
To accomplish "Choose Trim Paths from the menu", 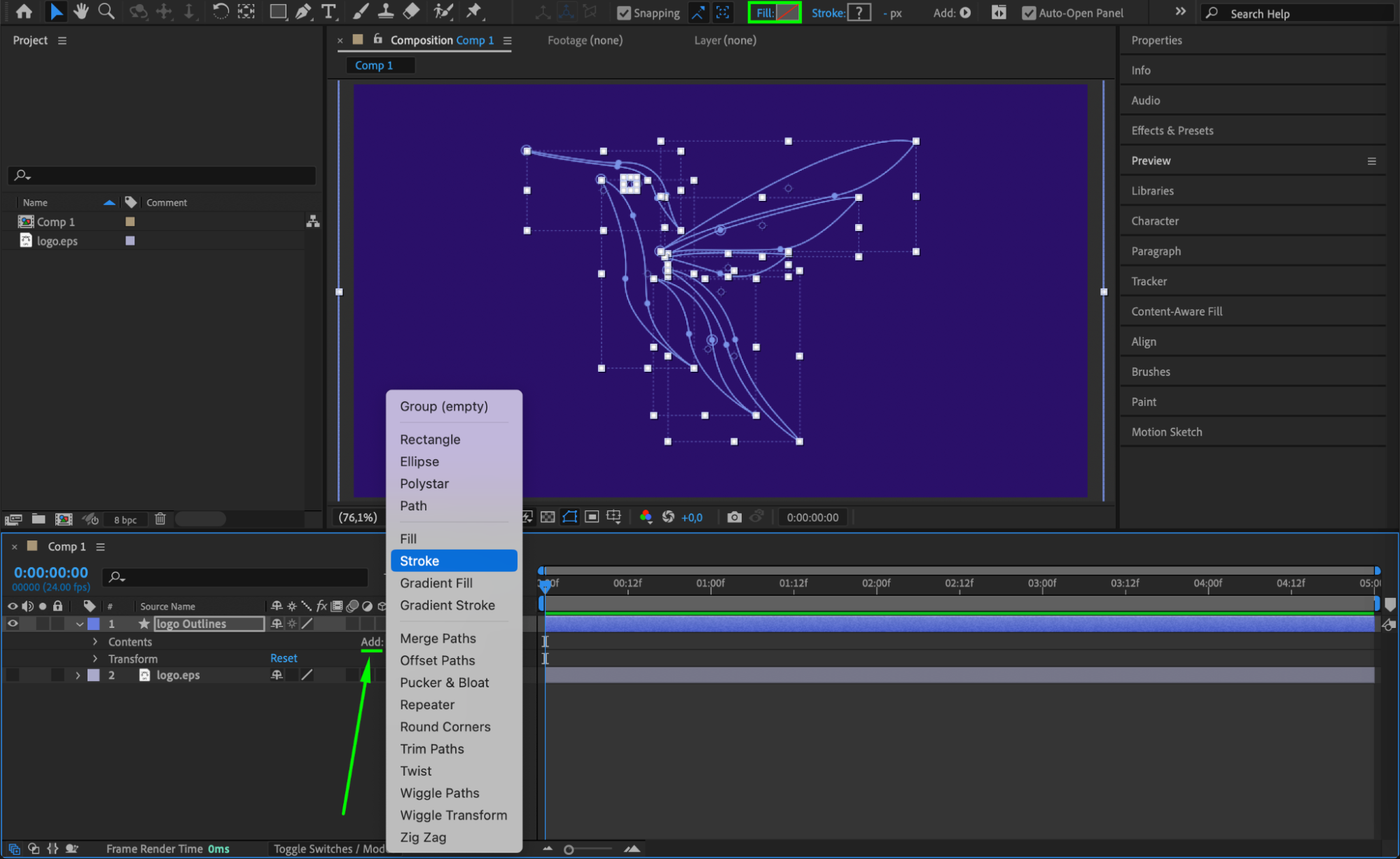I will click(x=431, y=748).
